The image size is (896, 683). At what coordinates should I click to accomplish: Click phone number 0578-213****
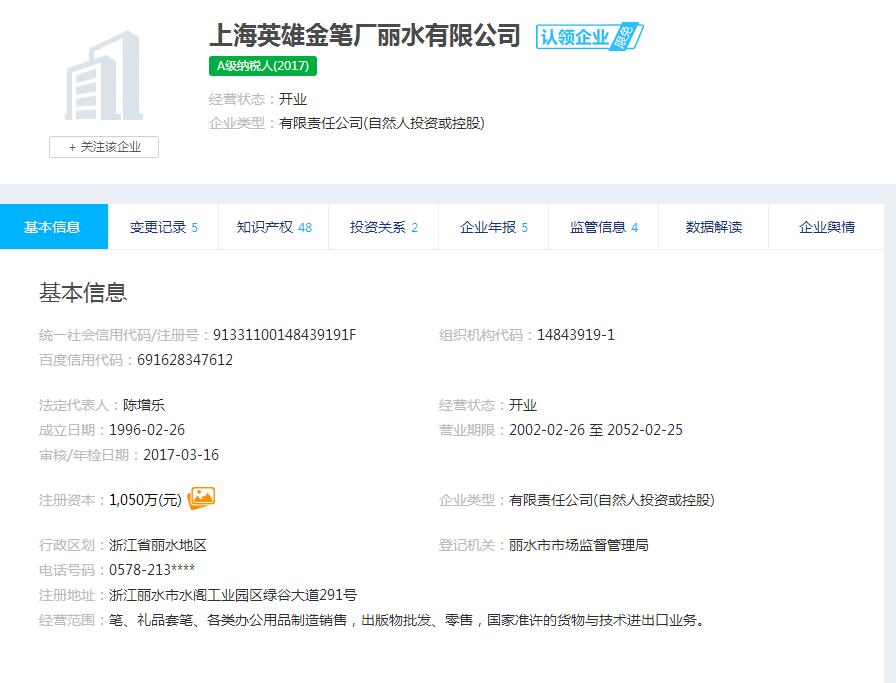coord(152,570)
